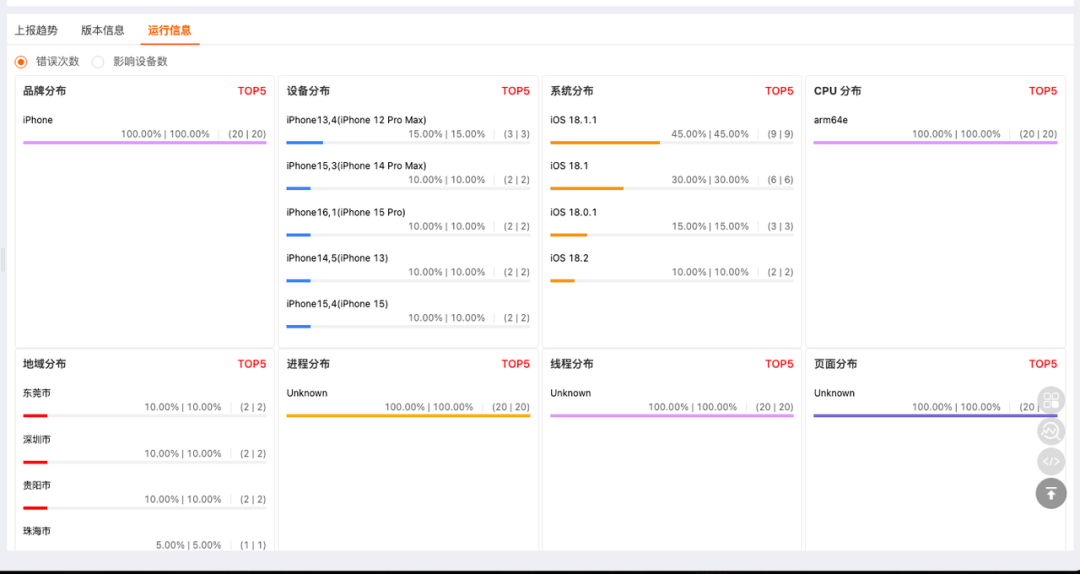Image resolution: width=1080 pixels, height=574 pixels.
Task: Select Unknown in the 页面分布 card
Action: coord(834,393)
